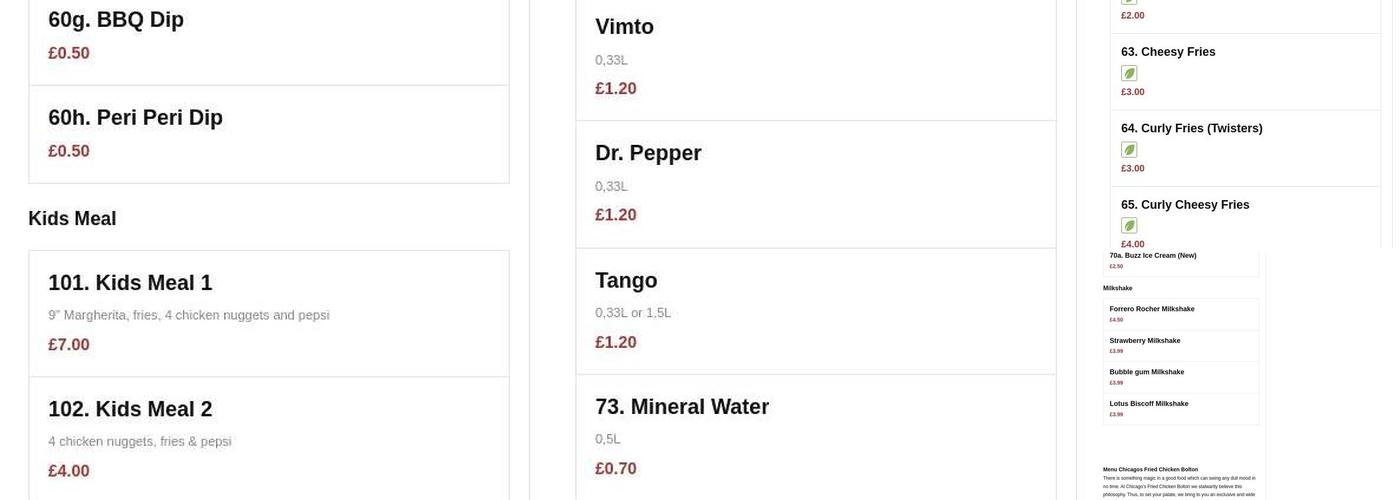
Task: Select the 60g. BBQ Dip item
Action: [116, 20]
